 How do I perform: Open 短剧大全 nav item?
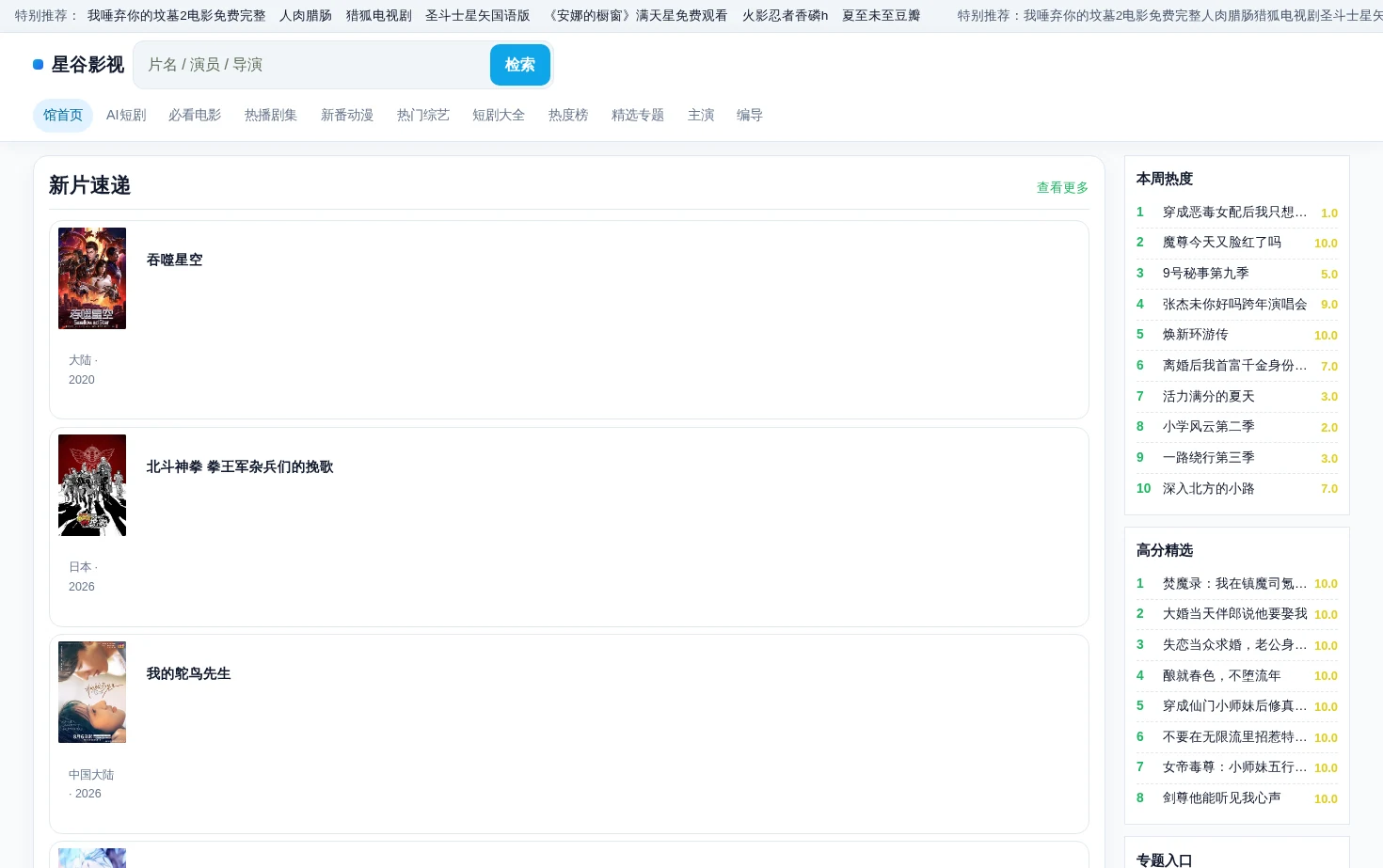(499, 116)
